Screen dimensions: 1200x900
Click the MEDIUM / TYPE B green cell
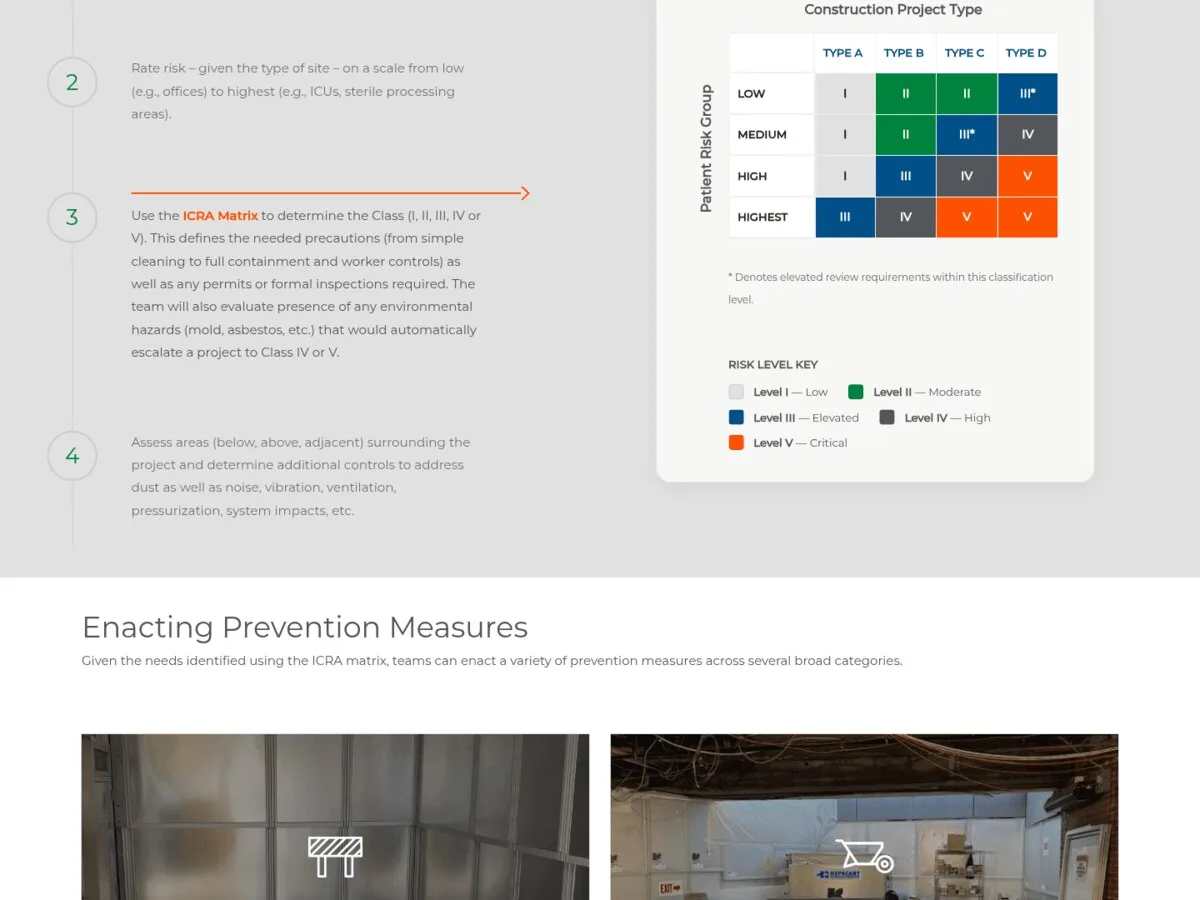pyautogui.click(x=906, y=135)
